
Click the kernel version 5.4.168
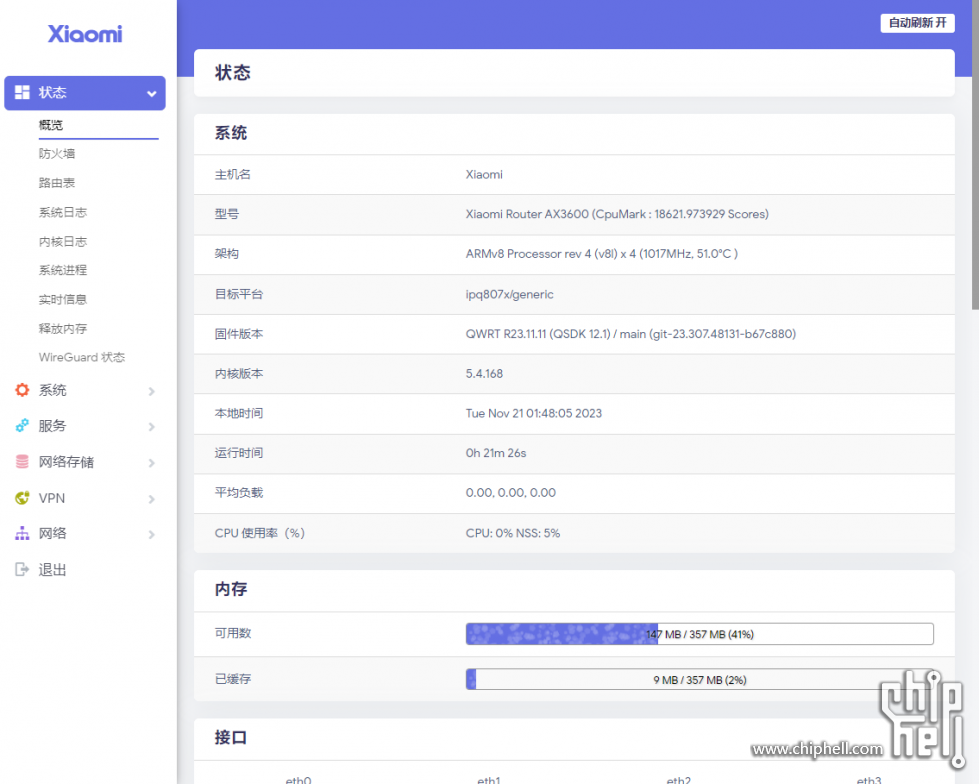(484, 374)
